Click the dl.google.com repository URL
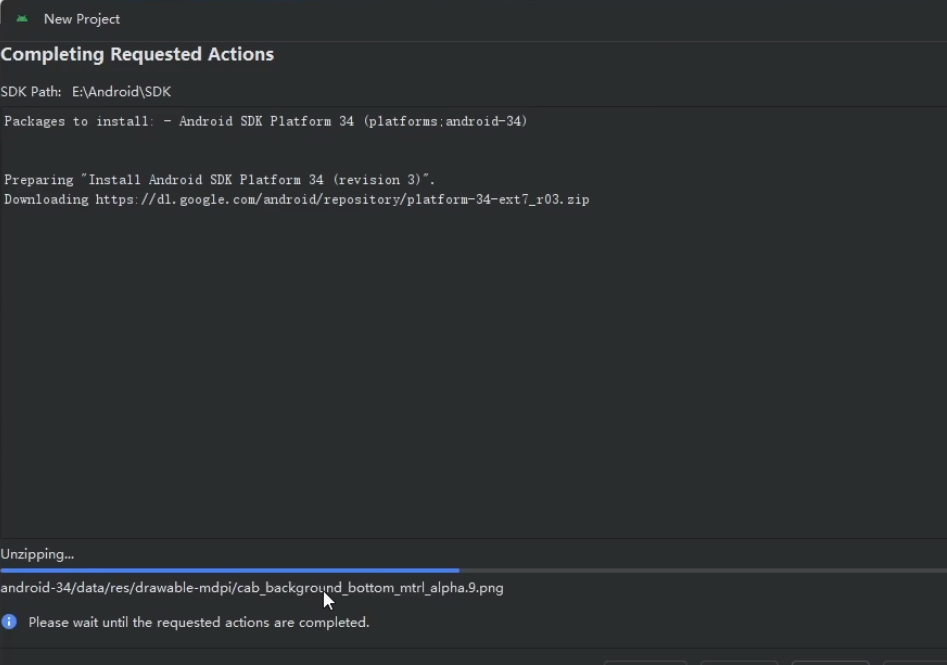The width and height of the screenshot is (947, 665). pos(248,200)
